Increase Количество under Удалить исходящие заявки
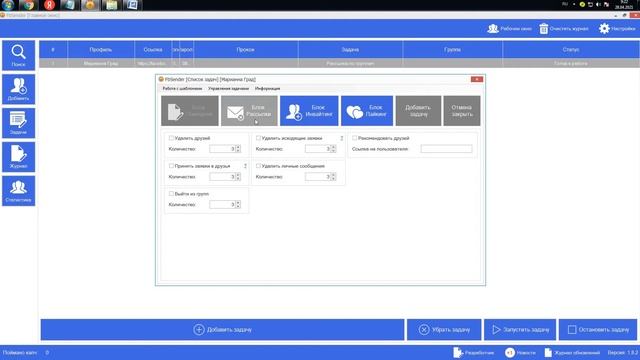 click(333, 147)
